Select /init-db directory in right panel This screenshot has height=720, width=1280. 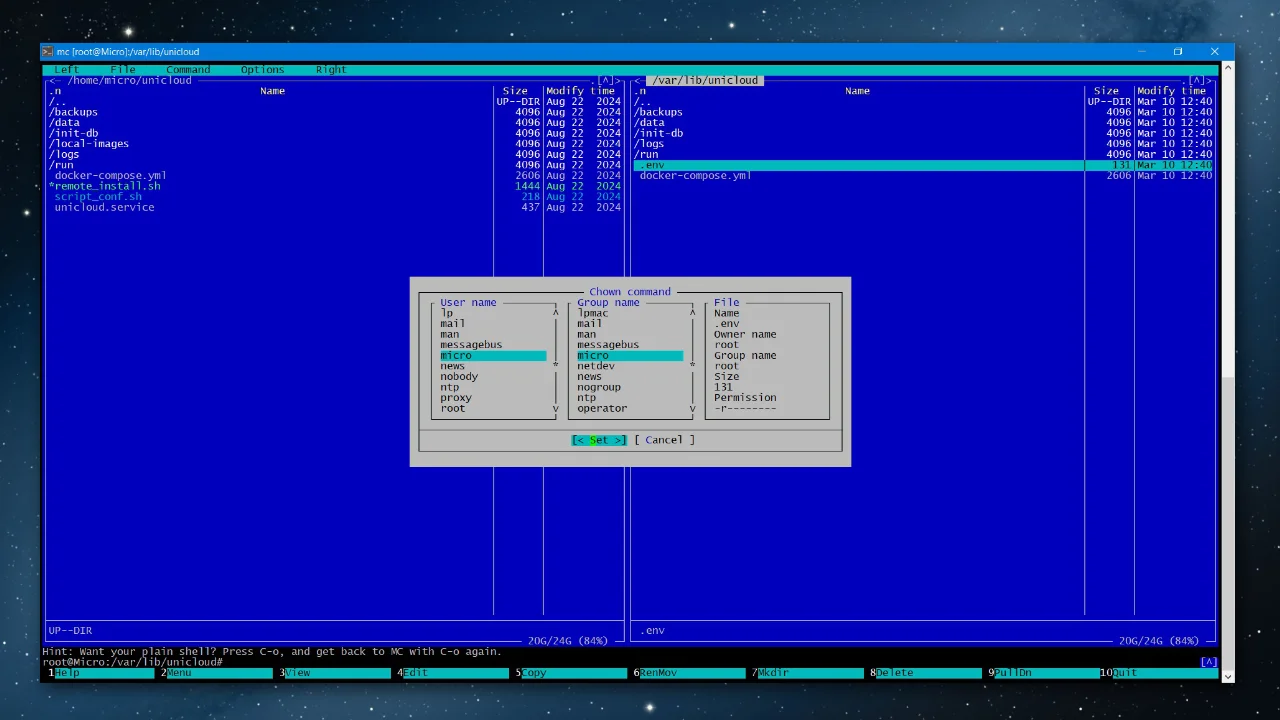[923, 133]
